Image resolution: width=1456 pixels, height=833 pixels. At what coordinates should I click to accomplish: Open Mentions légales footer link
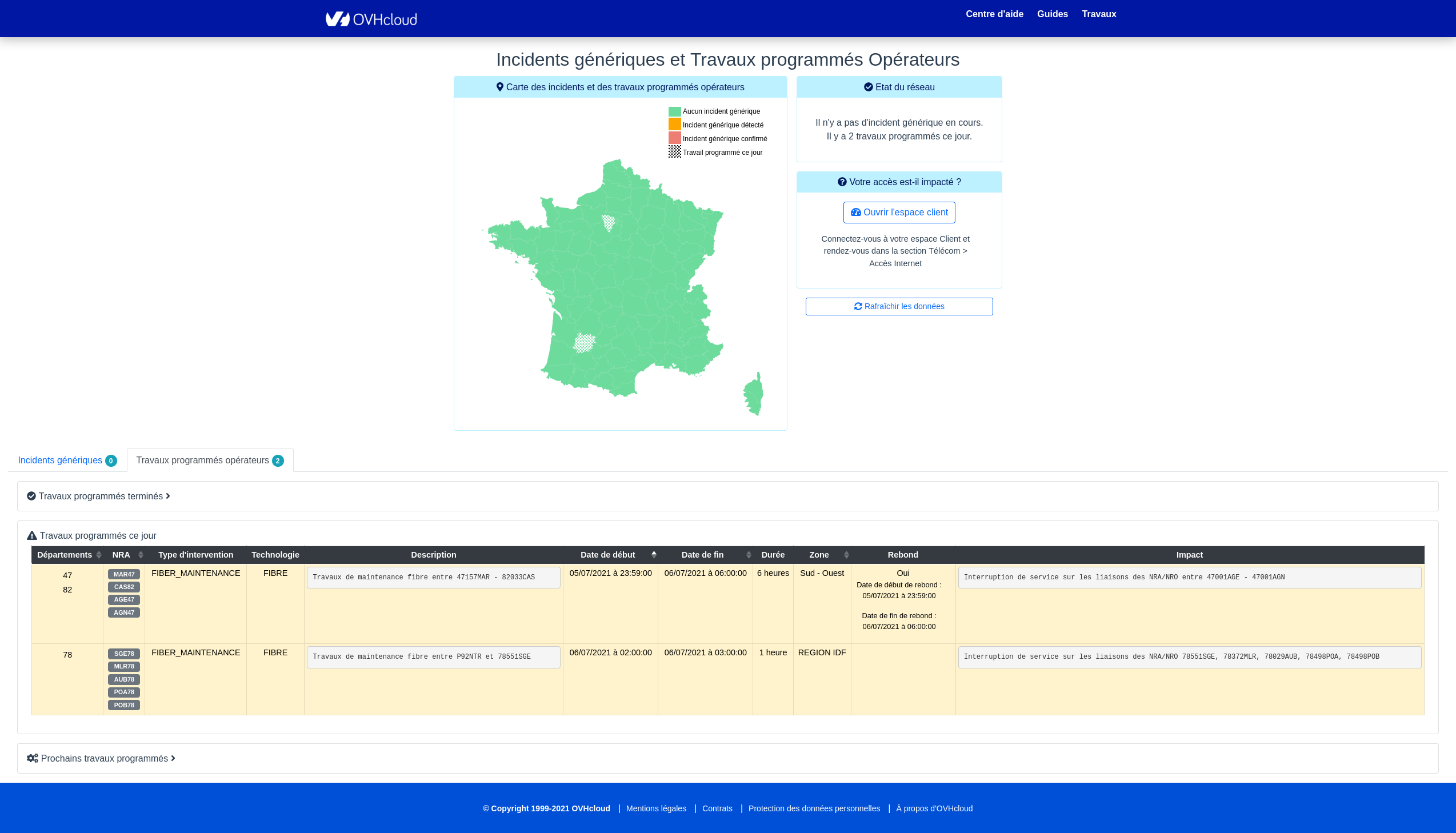(x=655, y=808)
